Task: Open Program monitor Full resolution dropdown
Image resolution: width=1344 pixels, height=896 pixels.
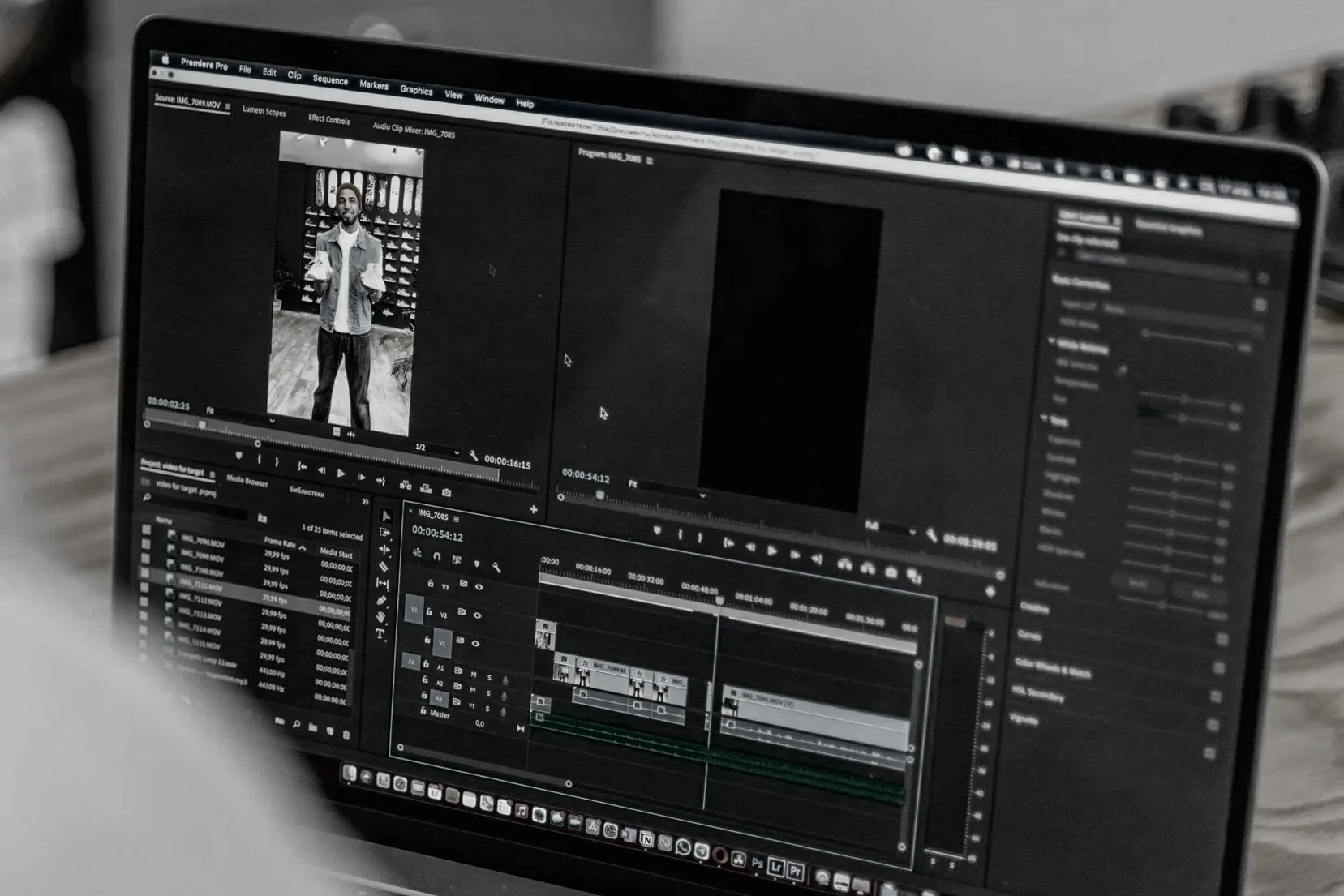Action: 890,529
